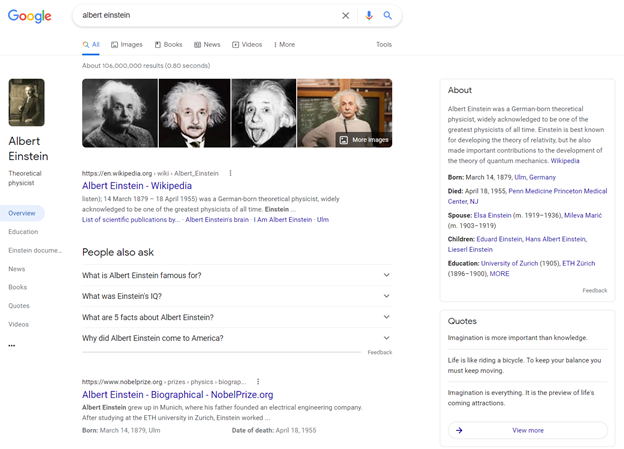Open the University of Zurich link
The height and width of the screenshot is (449, 624).
tap(509, 264)
